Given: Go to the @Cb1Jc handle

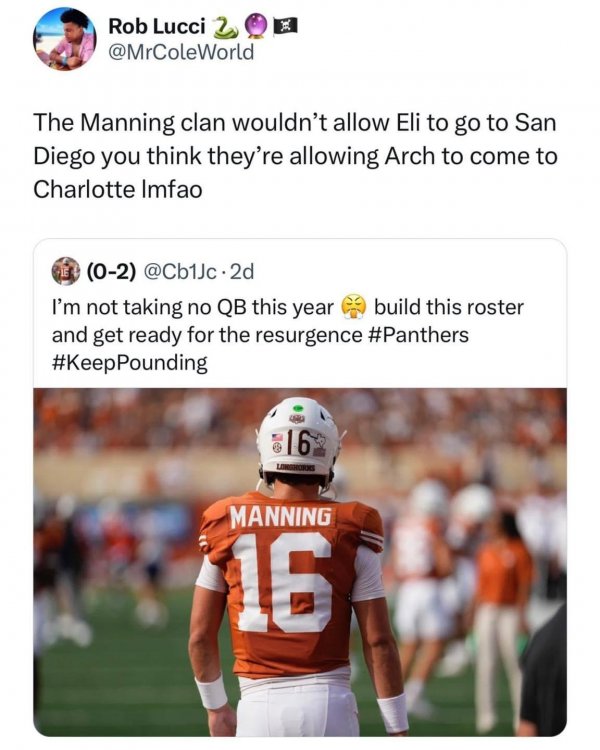Looking at the screenshot, I should pos(186,270).
